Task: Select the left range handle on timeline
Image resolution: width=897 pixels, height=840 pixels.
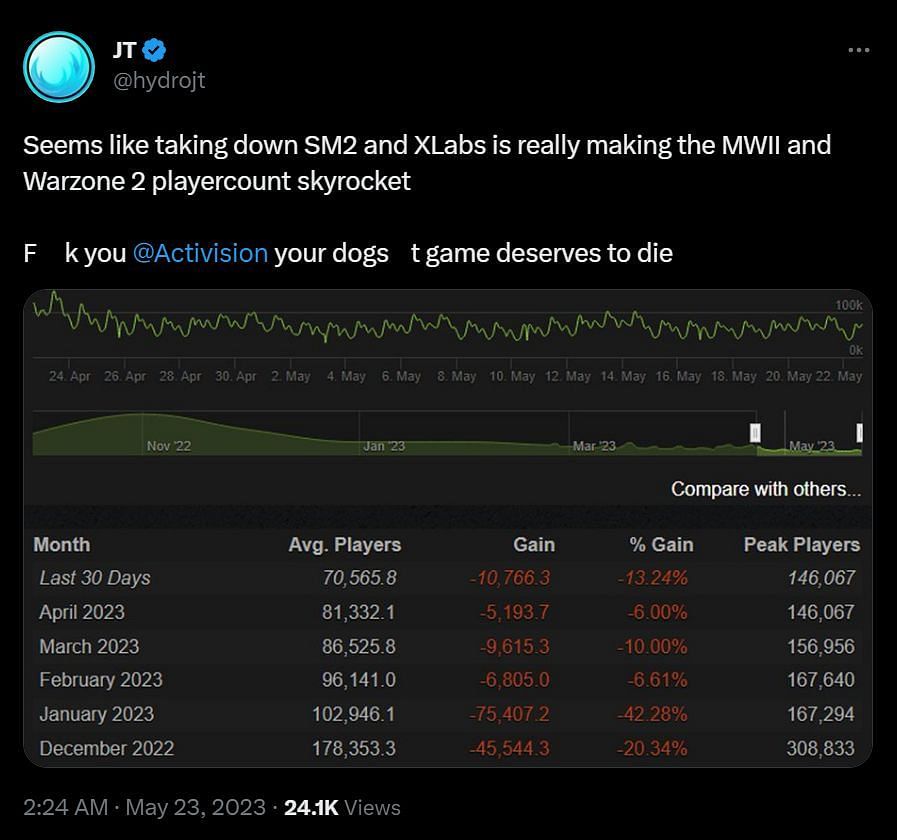Action: point(755,433)
